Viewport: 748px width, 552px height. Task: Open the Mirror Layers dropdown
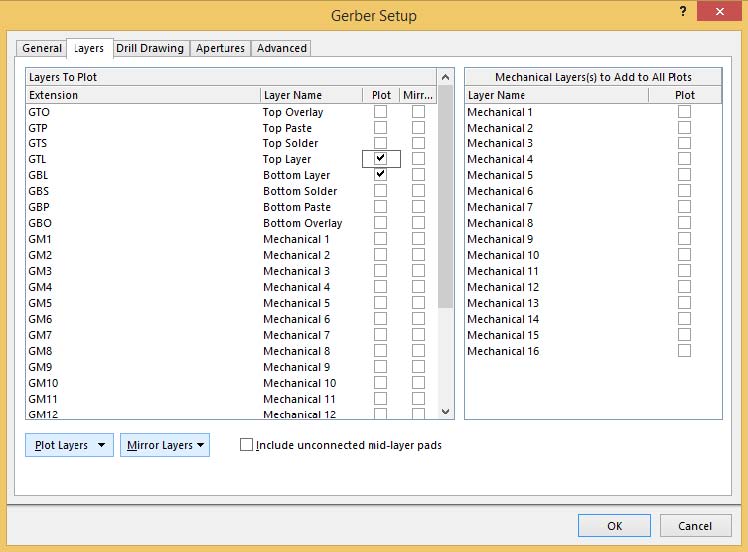[165, 445]
